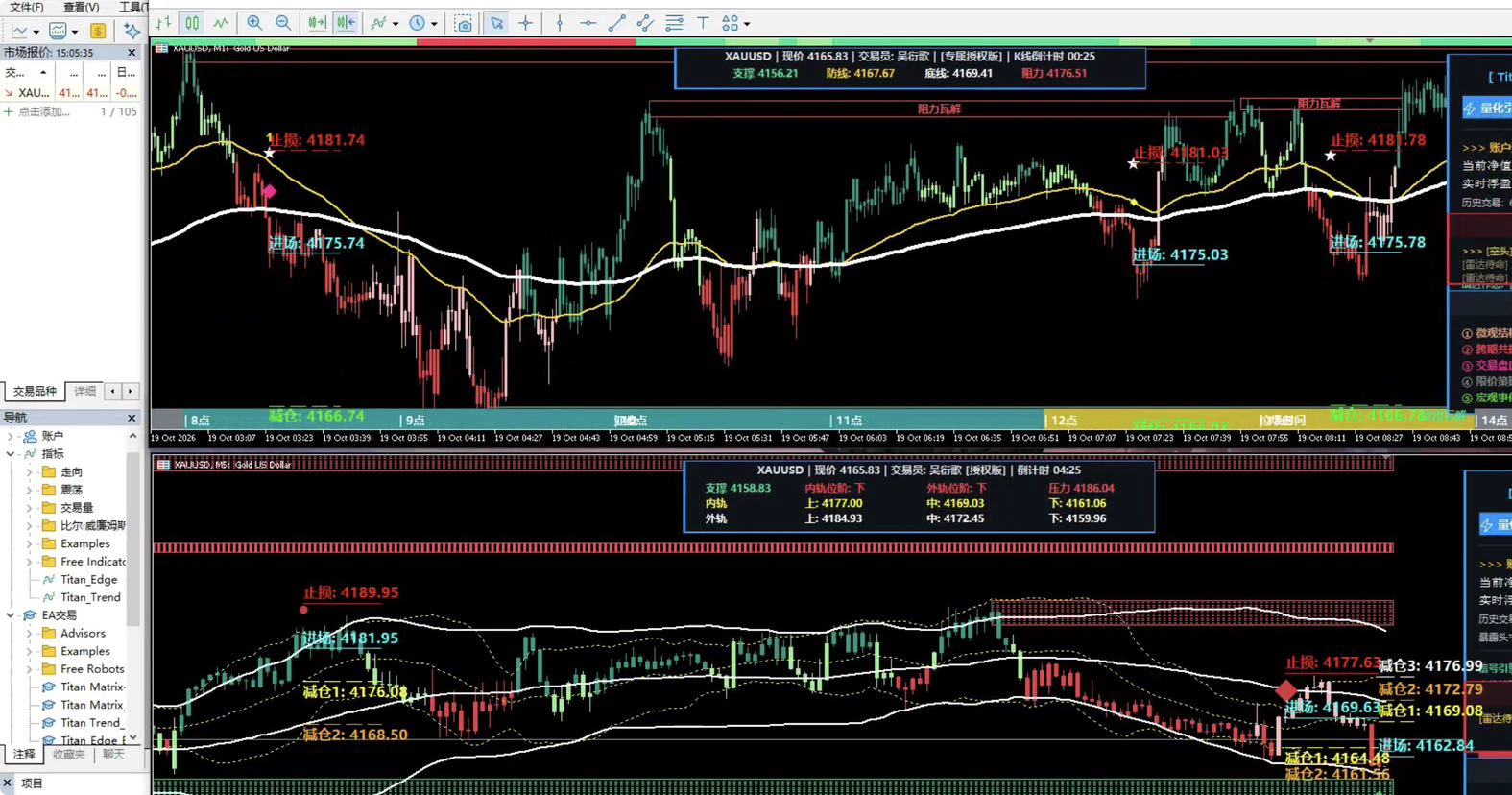1512x795 pixels.
Task: Close the 导航 navigator panel
Action: [x=132, y=418]
